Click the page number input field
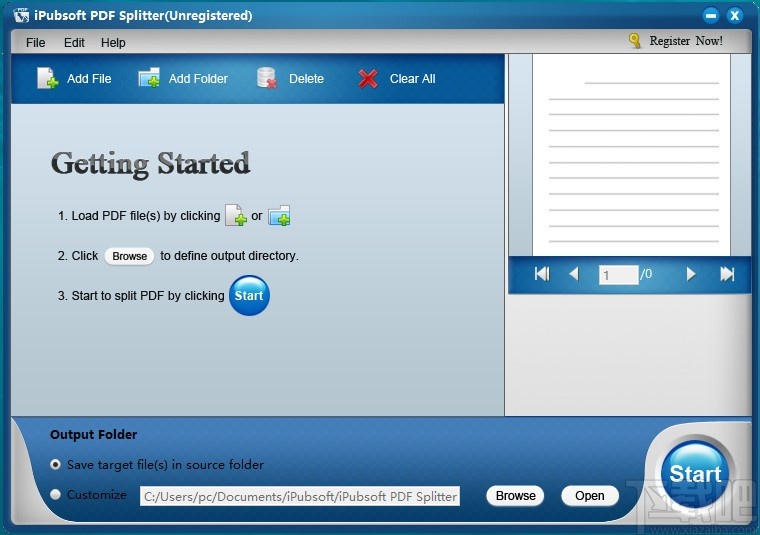The width and height of the screenshot is (760, 535). (618, 275)
